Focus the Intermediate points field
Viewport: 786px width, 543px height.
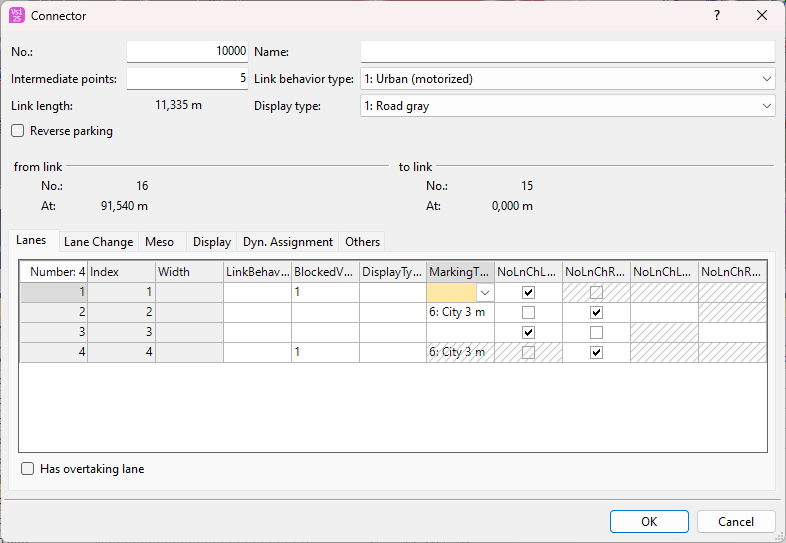click(x=187, y=79)
